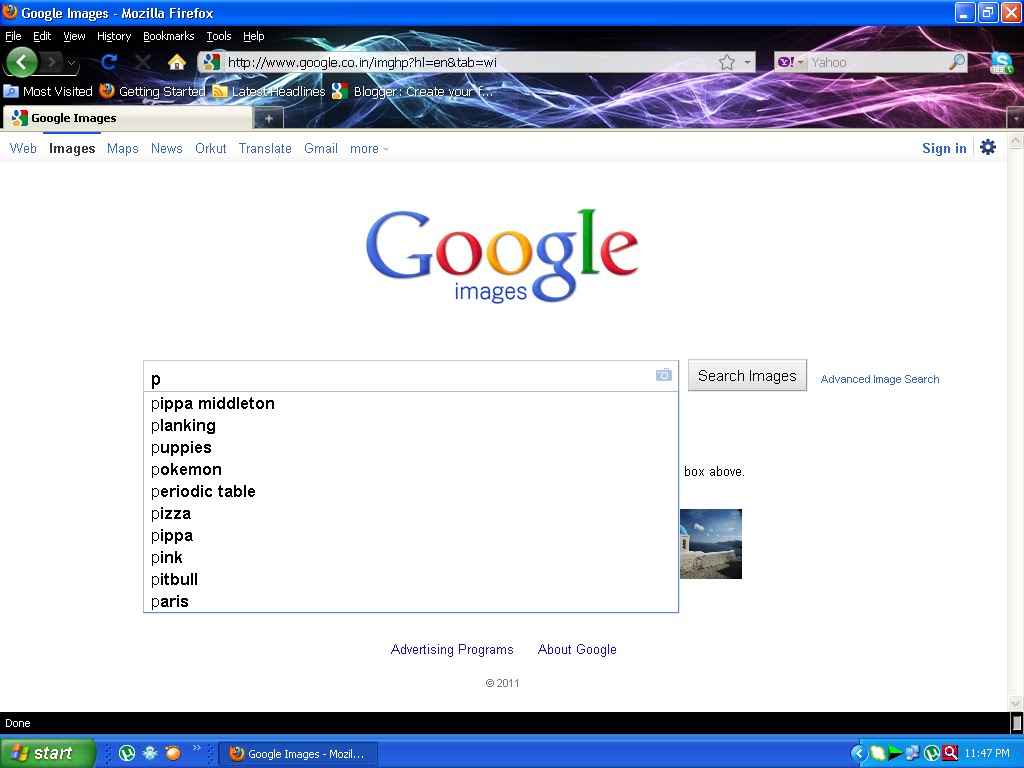Image resolution: width=1024 pixels, height=768 pixels.
Task: Open the History menu
Action: tap(114, 36)
